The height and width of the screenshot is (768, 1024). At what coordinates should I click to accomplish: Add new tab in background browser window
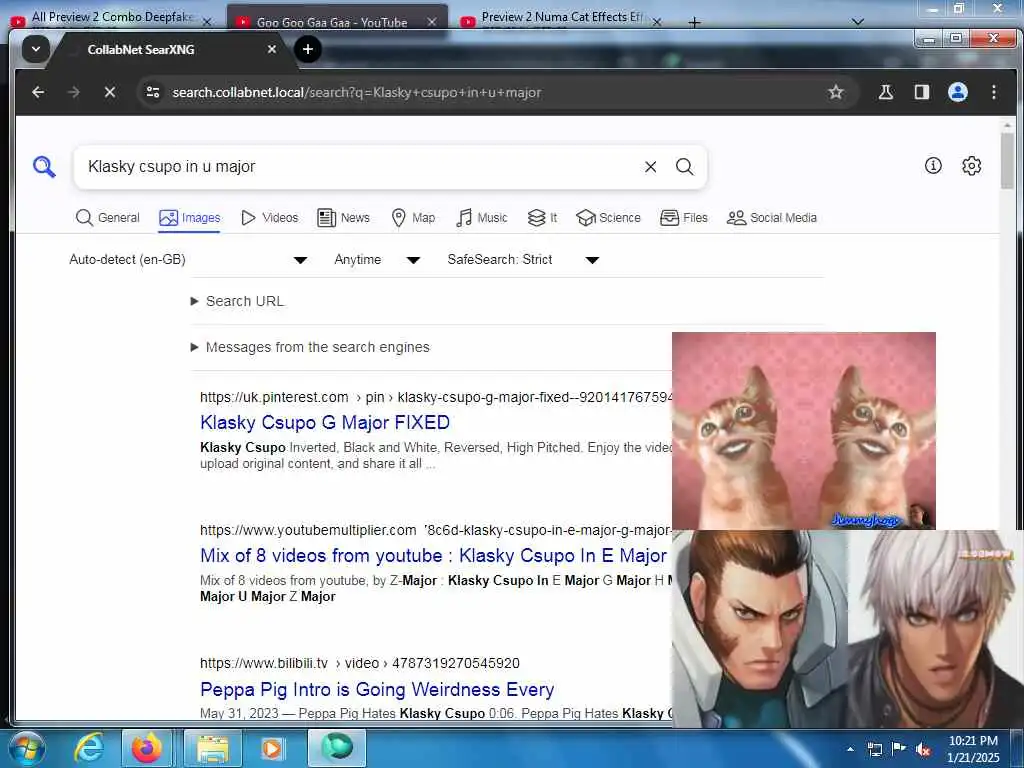(x=694, y=22)
